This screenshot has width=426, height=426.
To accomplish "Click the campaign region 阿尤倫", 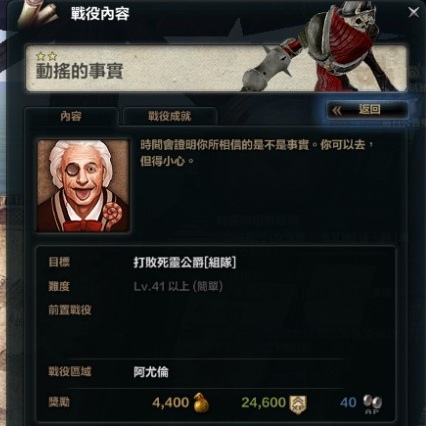I will [151, 372].
